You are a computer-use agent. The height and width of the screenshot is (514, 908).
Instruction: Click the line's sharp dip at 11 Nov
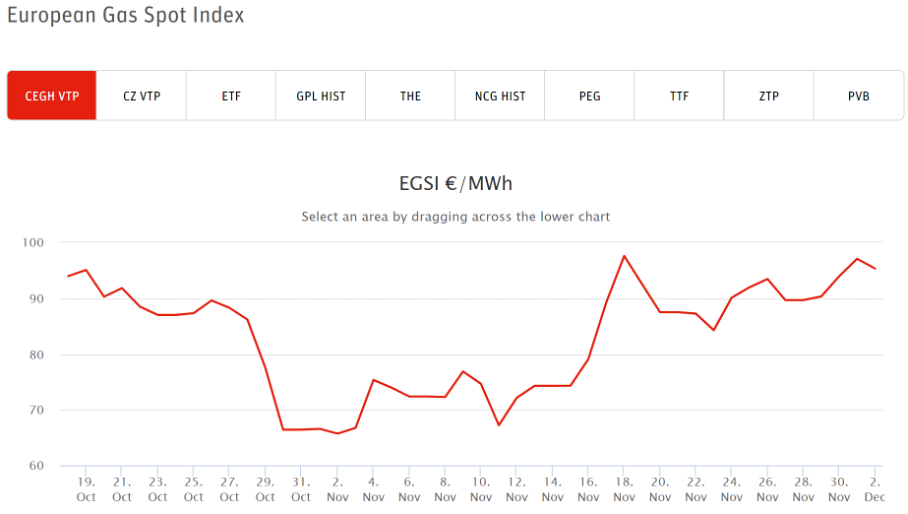[498, 425]
